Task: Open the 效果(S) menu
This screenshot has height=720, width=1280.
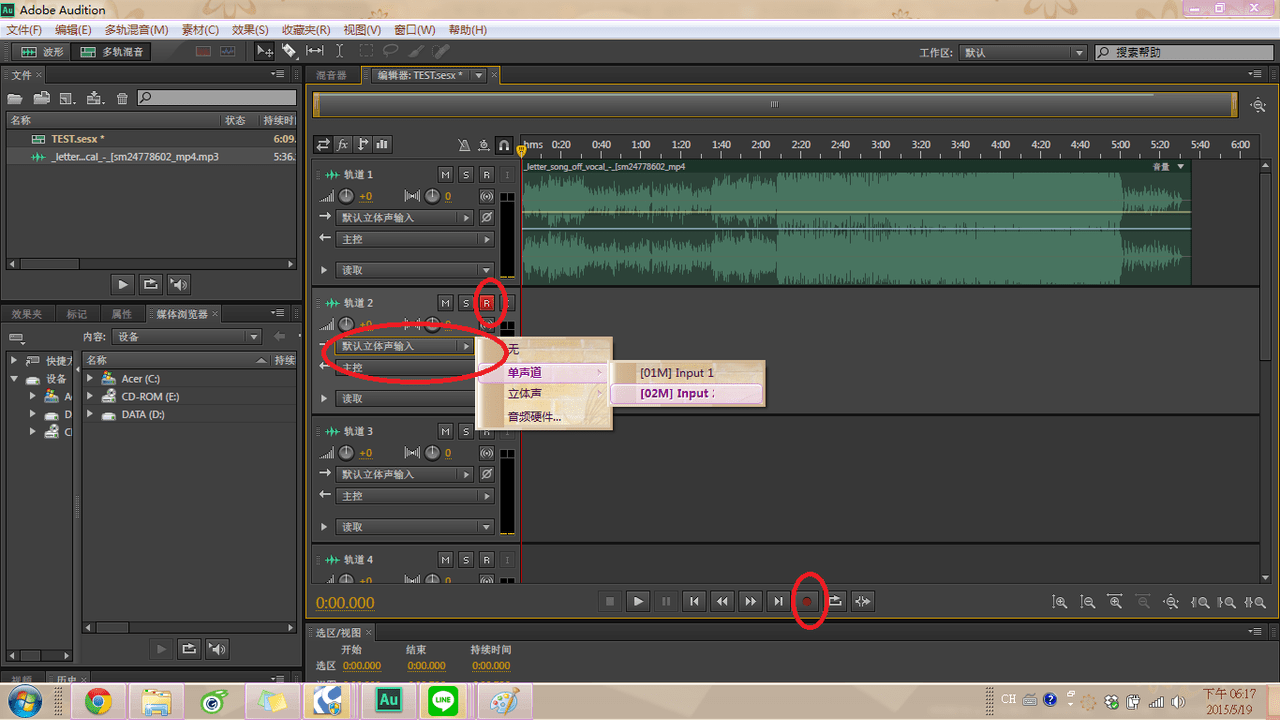Action: click(x=250, y=30)
